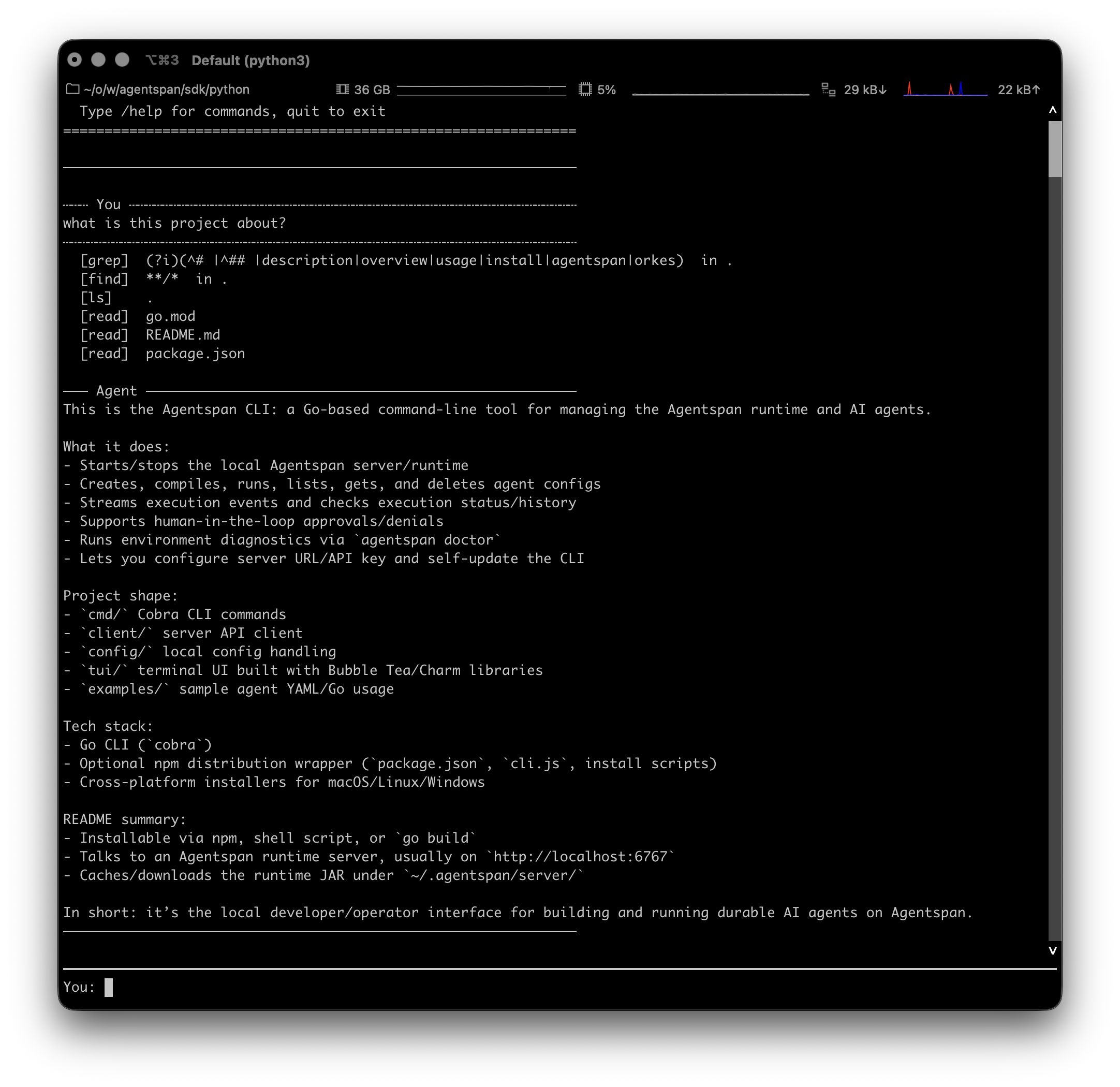
Task: Click the network throughput graph with spikes
Action: (945, 89)
